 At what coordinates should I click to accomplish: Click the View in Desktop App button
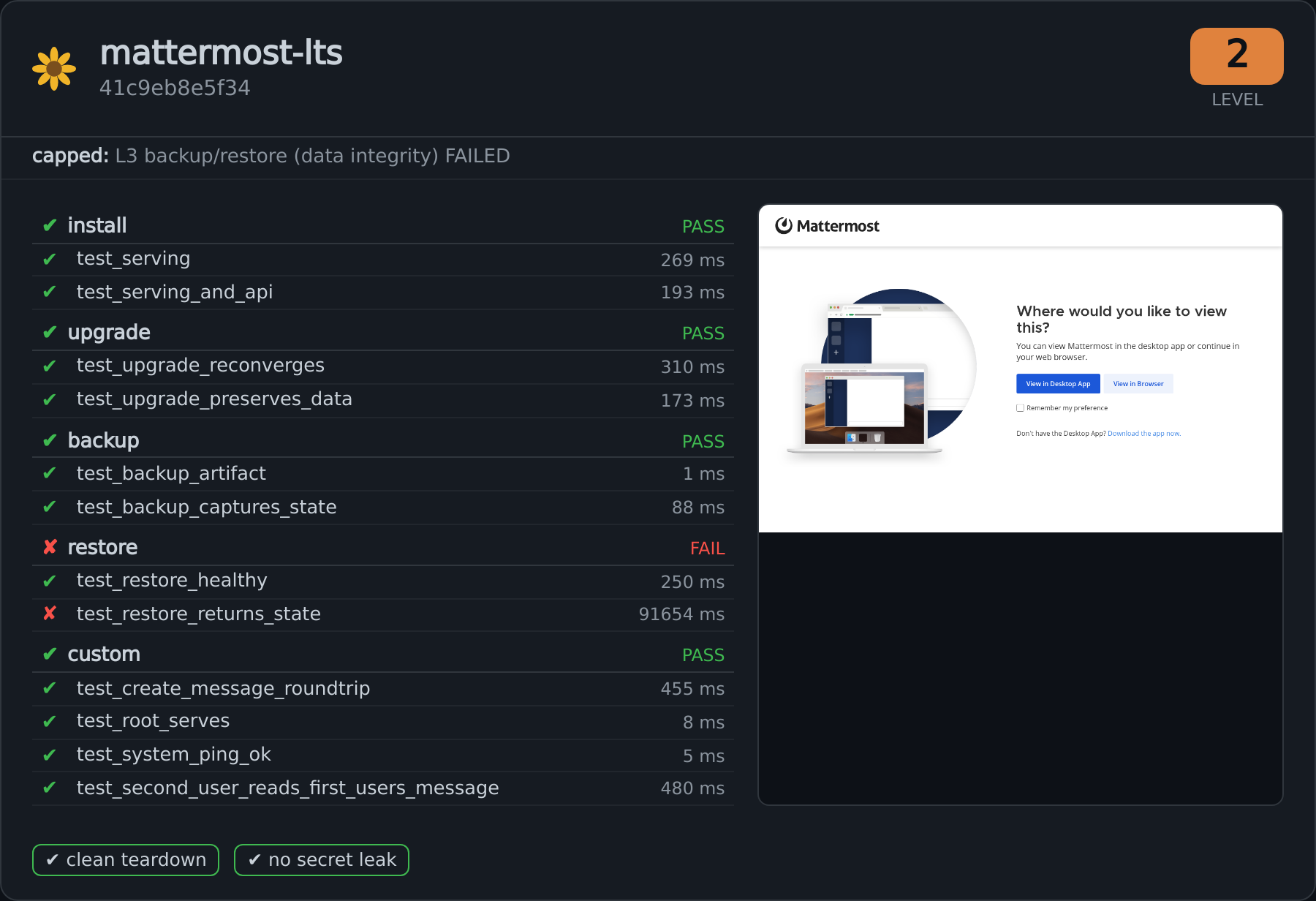[x=1058, y=384]
